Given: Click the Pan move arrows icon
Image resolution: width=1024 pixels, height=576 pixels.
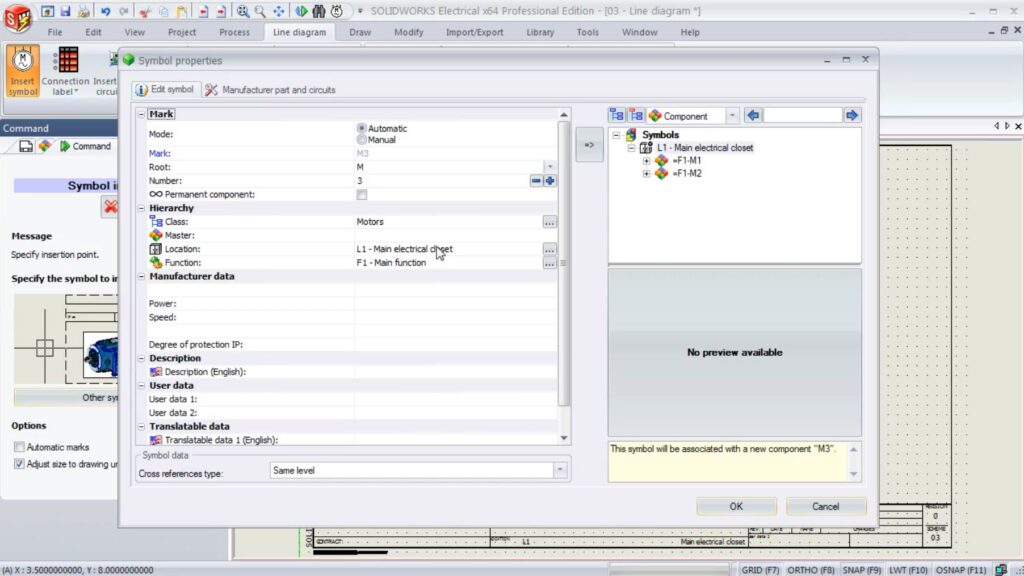Looking at the screenshot, I should [279, 11].
